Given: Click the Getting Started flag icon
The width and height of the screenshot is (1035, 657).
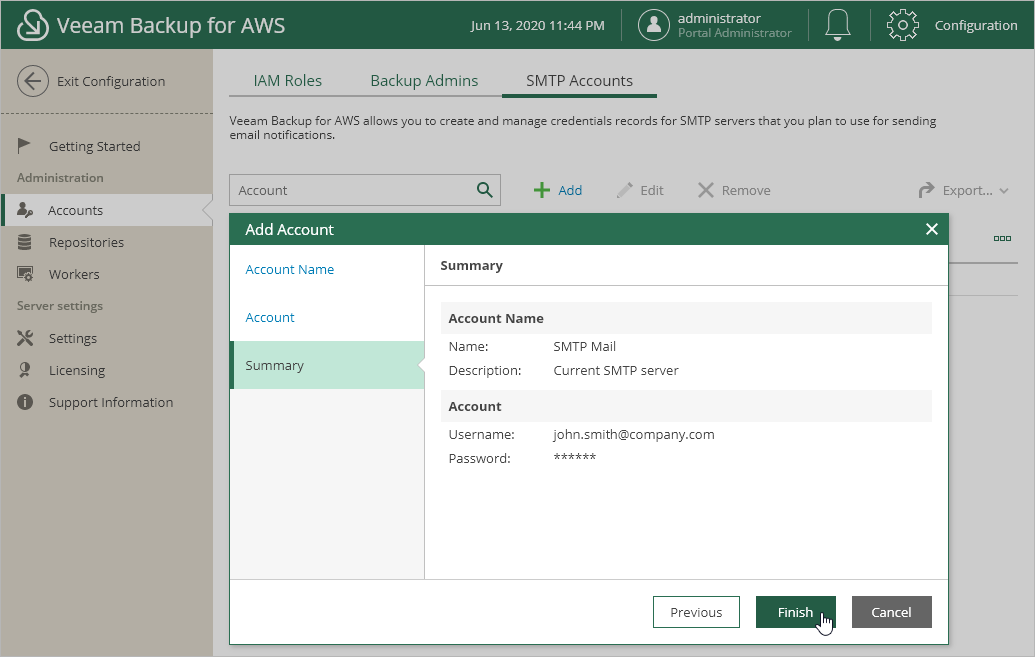Looking at the screenshot, I should (x=24, y=145).
